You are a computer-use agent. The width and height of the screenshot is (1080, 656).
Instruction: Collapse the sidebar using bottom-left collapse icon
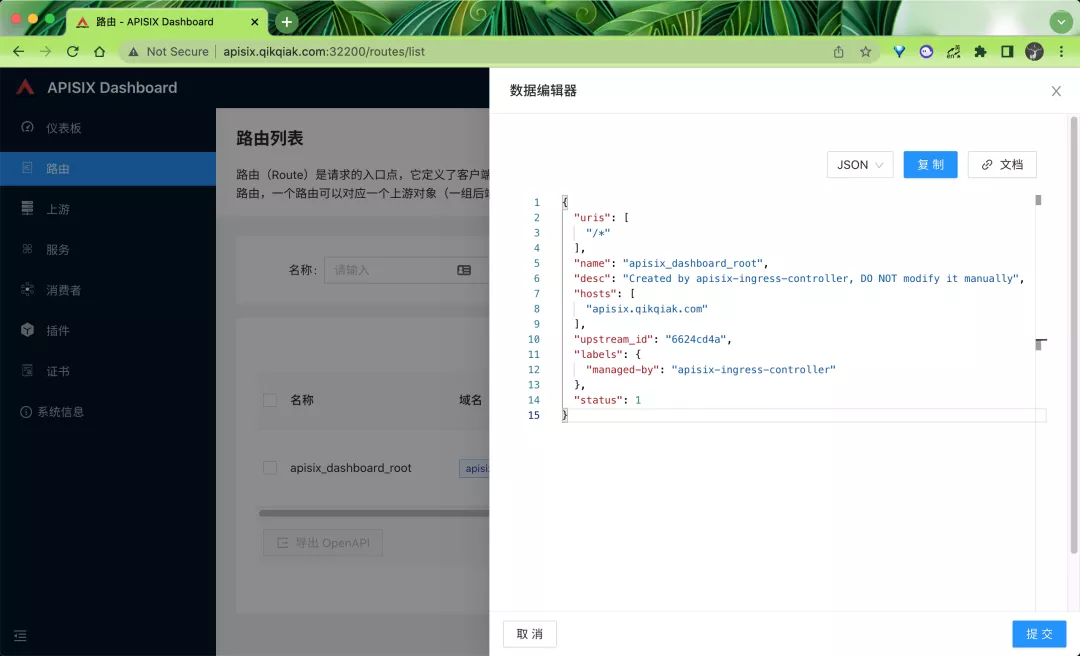click(20, 635)
